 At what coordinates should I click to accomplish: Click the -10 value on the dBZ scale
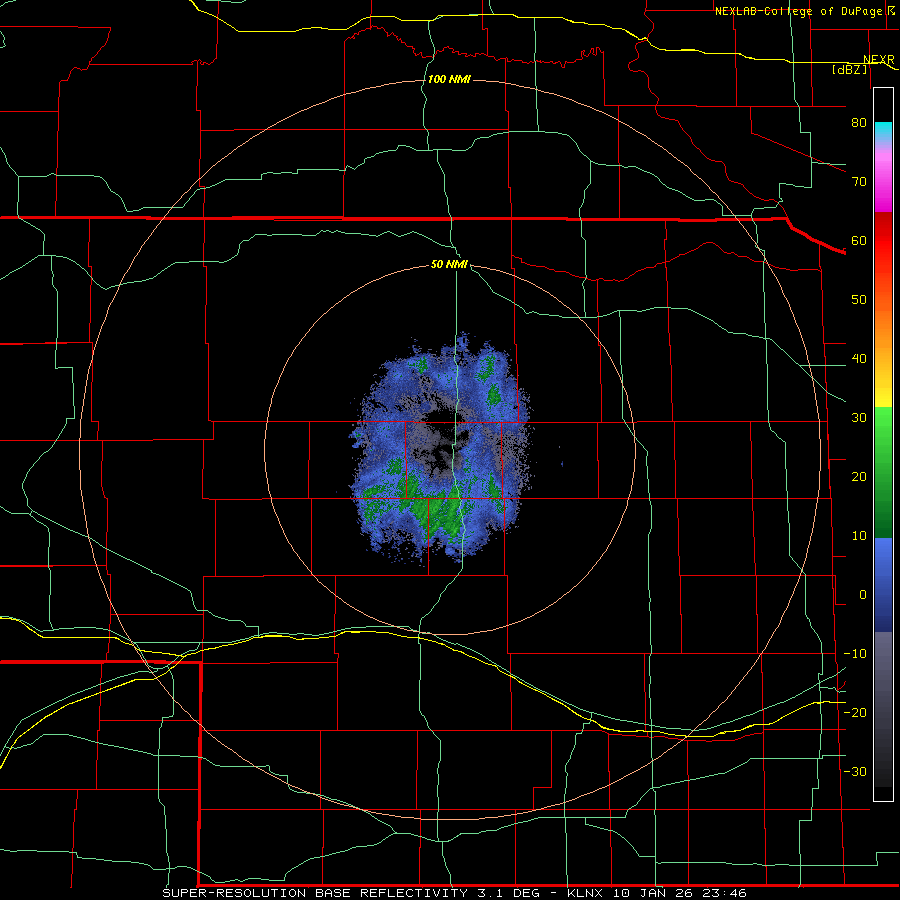pos(855,654)
